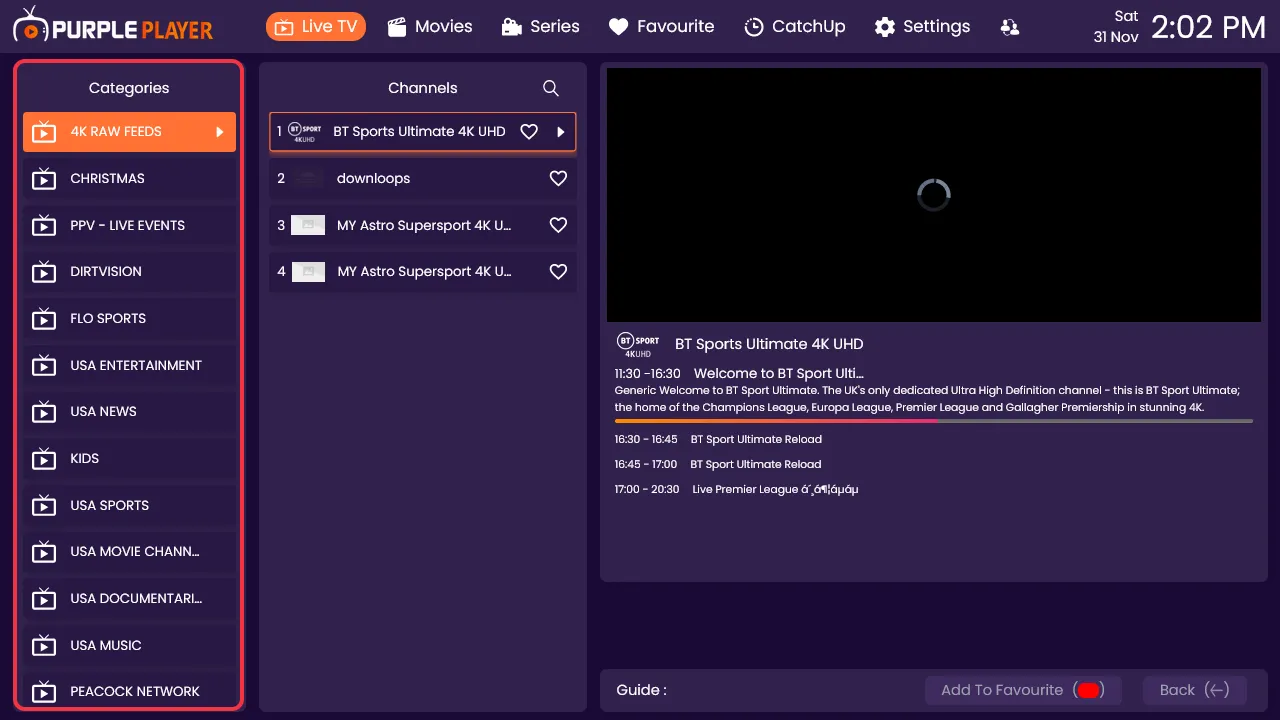The width and height of the screenshot is (1280, 720).
Task: Go to the Series section
Action: click(540, 27)
